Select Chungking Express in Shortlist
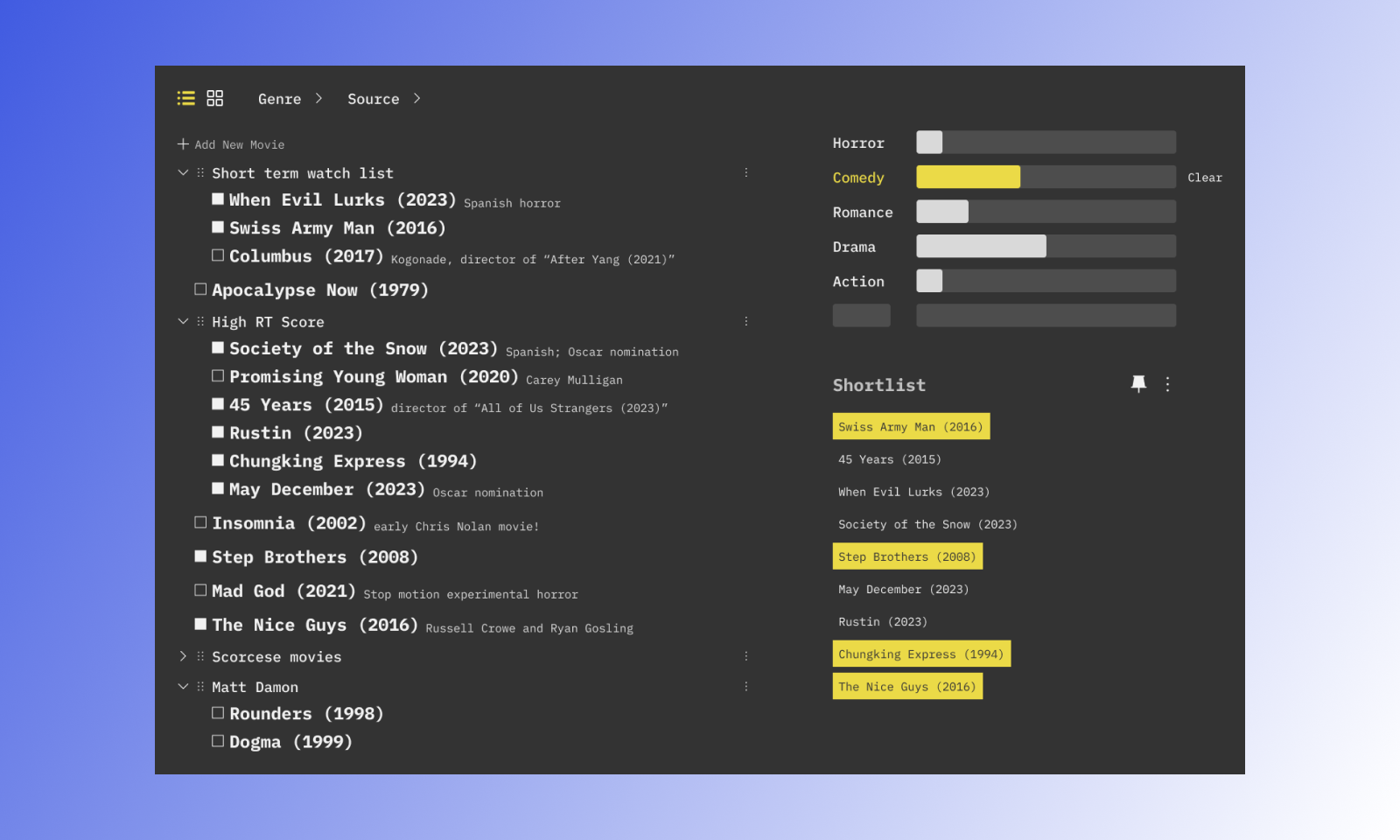1400x840 pixels. click(x=921, y=654)
